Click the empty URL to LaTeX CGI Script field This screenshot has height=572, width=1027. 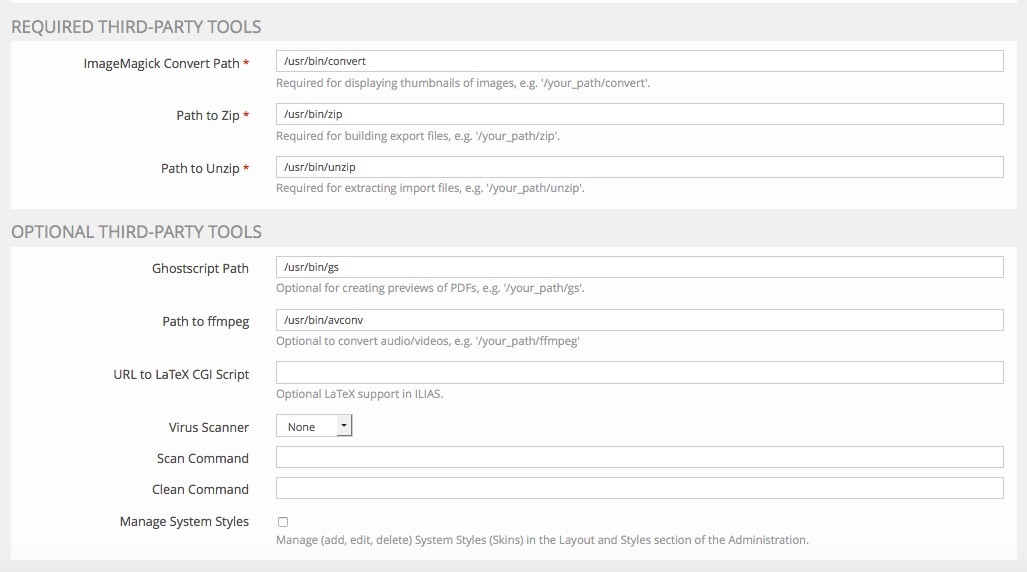click(x=638, y=373)
